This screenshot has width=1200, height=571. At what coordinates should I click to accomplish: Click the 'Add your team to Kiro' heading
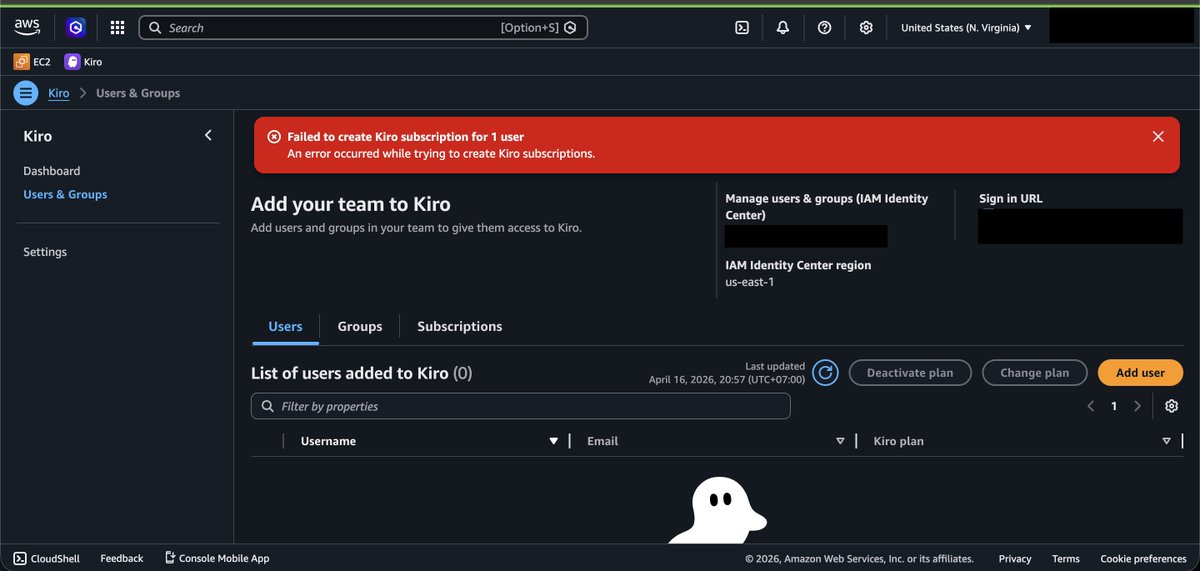(x=351, y=204)
